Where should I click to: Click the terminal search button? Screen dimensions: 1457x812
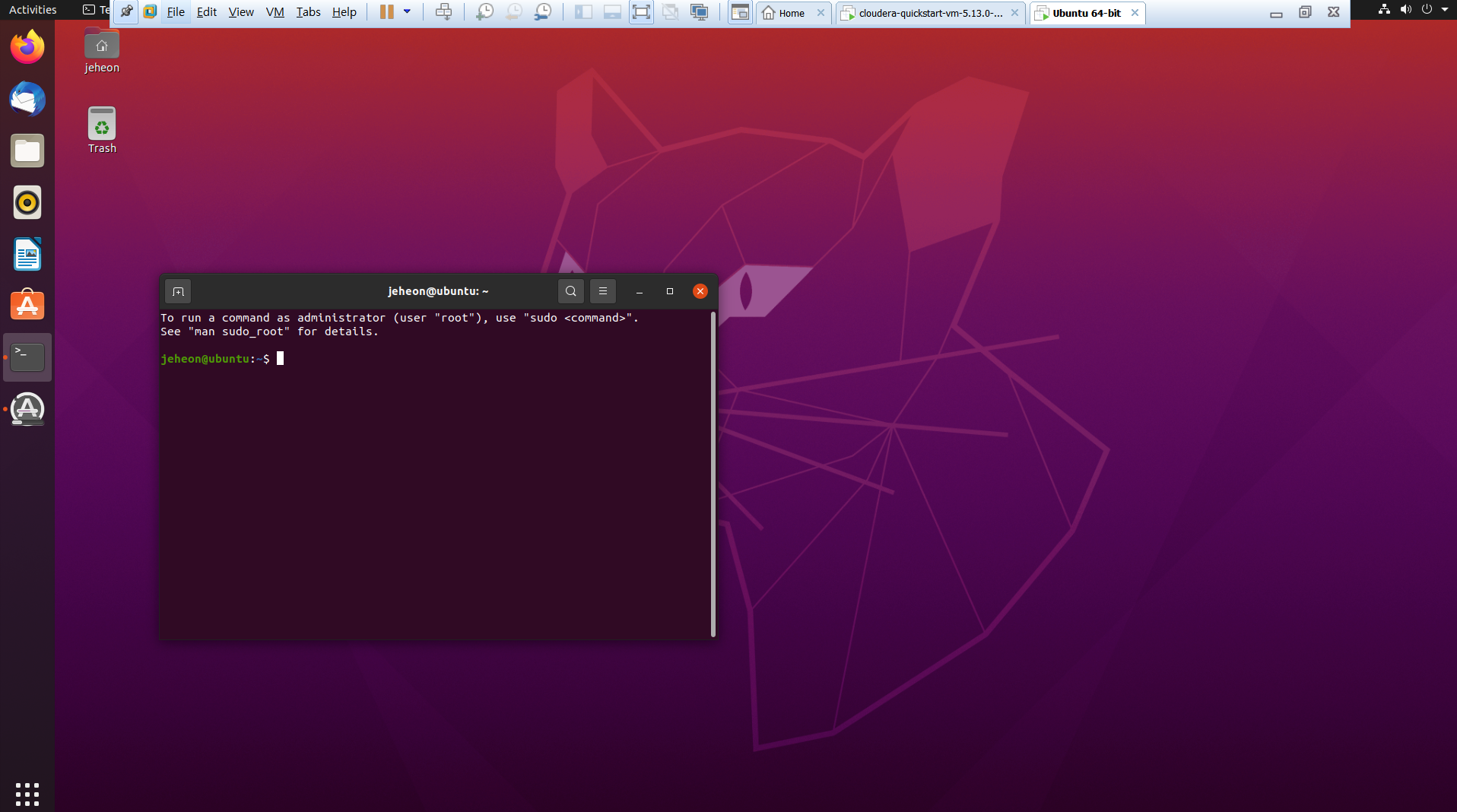coord(571,291)
